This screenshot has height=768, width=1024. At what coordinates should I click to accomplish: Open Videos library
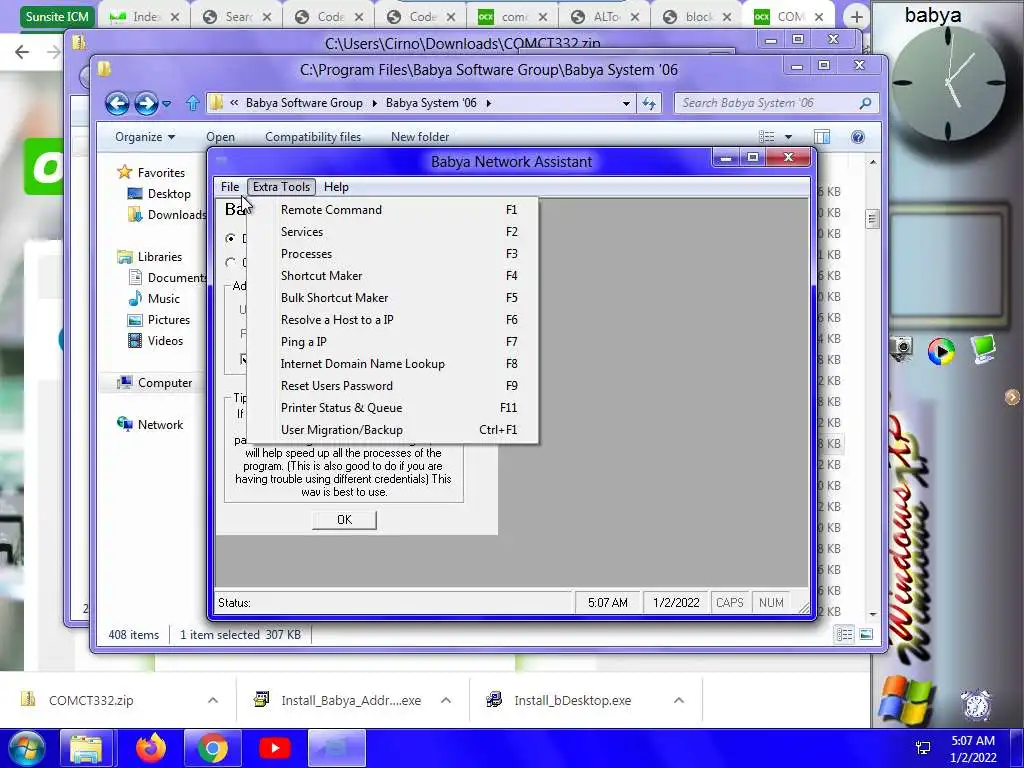(155, 340)
